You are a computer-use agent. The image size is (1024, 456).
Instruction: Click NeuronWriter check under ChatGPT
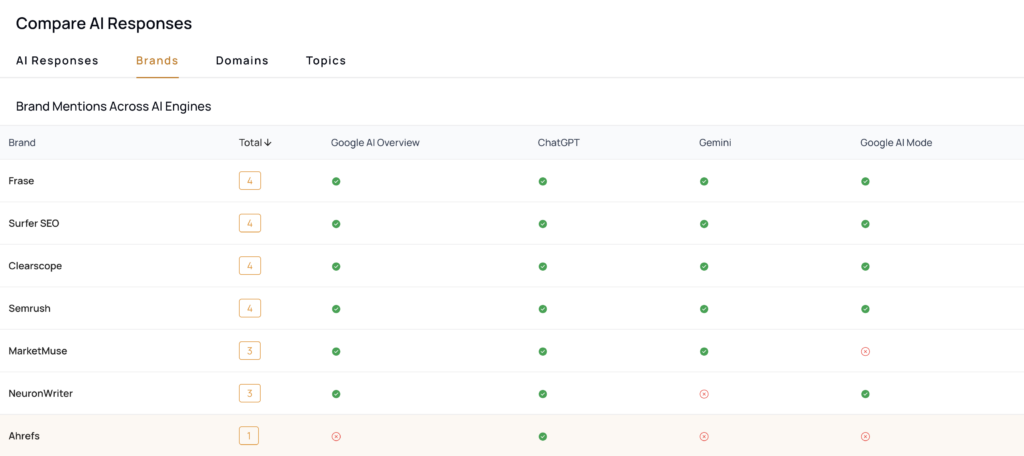pos(543,394)
